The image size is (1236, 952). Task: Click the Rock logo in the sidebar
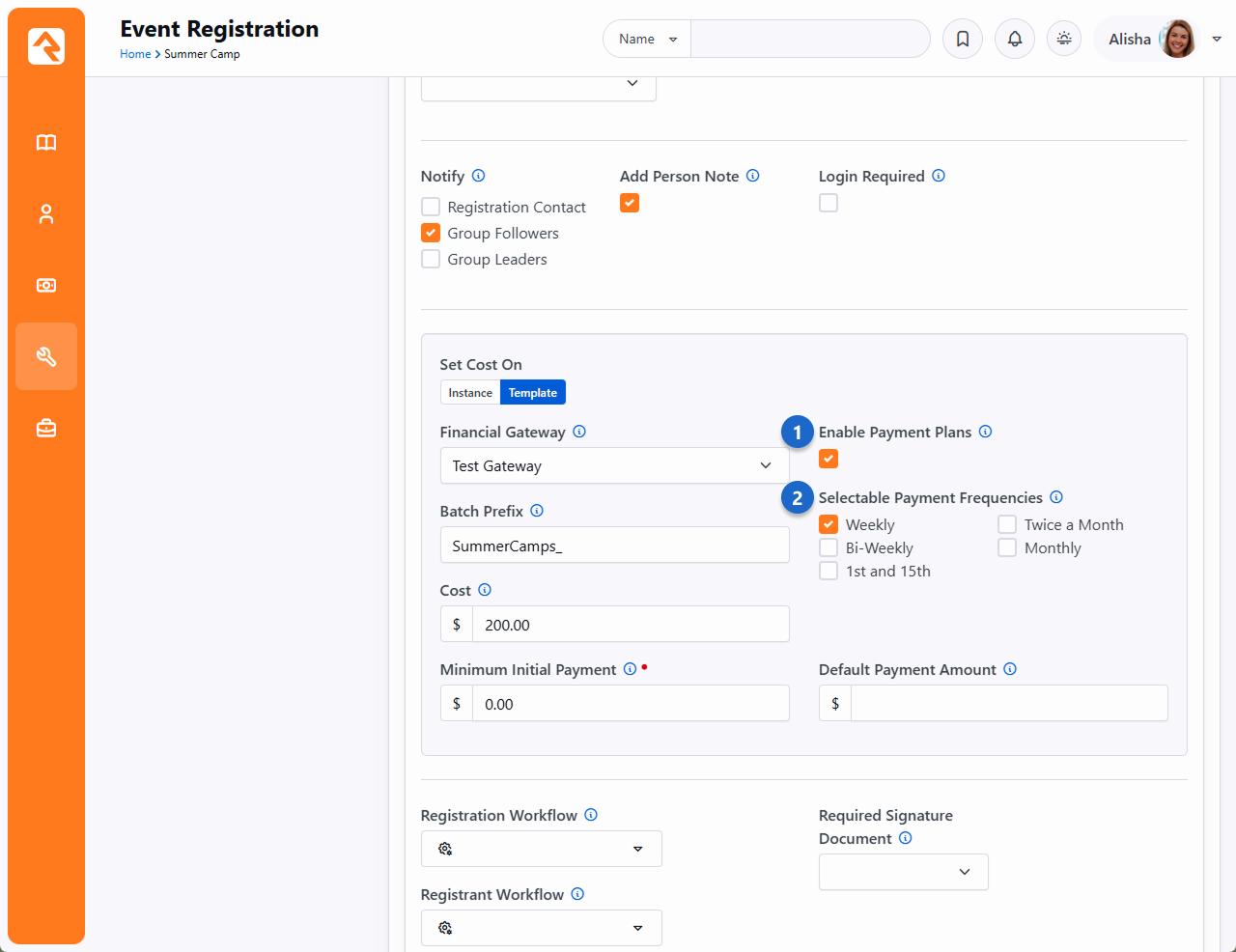click(46, 46)
